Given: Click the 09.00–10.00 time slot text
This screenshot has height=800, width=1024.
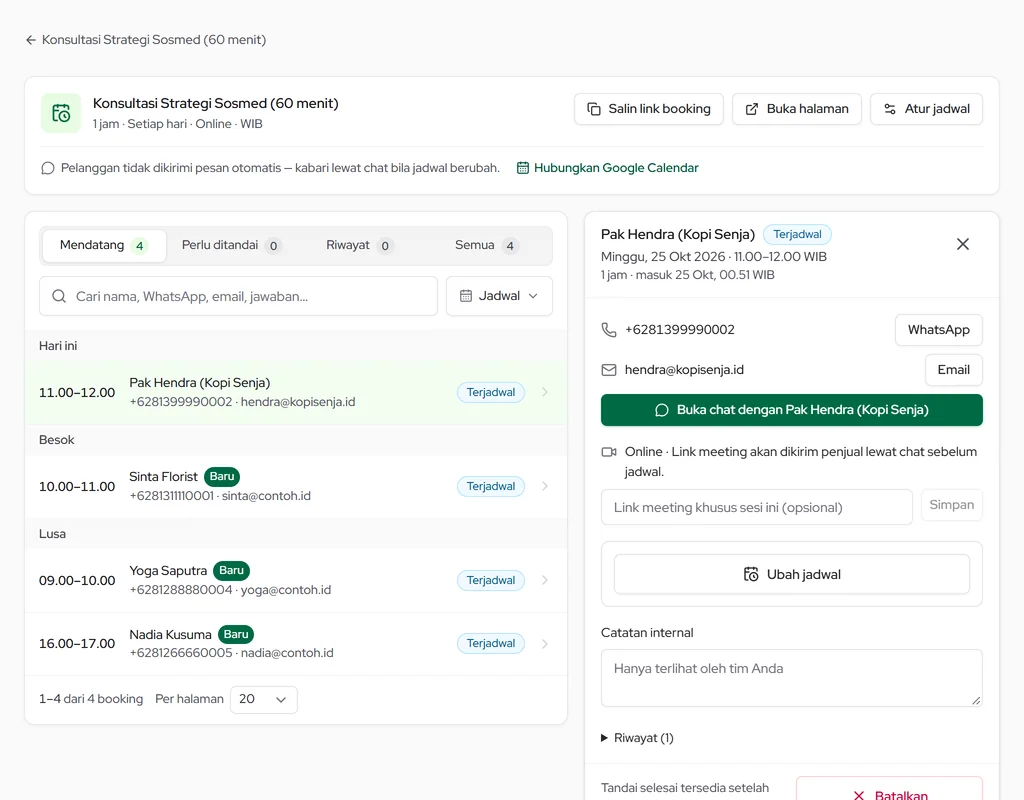Looking at the screenshot, I should coord(77,581).
